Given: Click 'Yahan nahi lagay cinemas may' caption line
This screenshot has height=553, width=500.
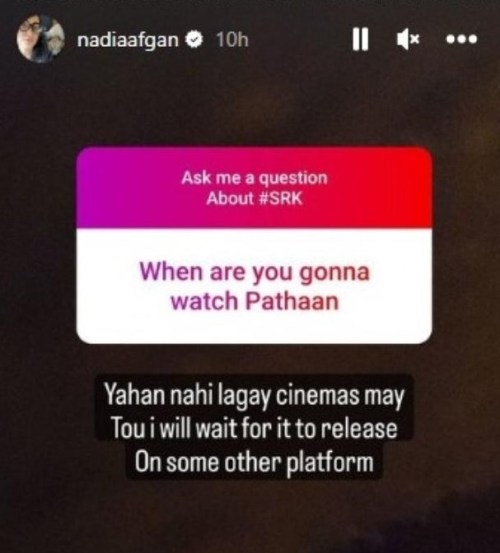Looking at the screenshot, I should (x=254, y=396).
